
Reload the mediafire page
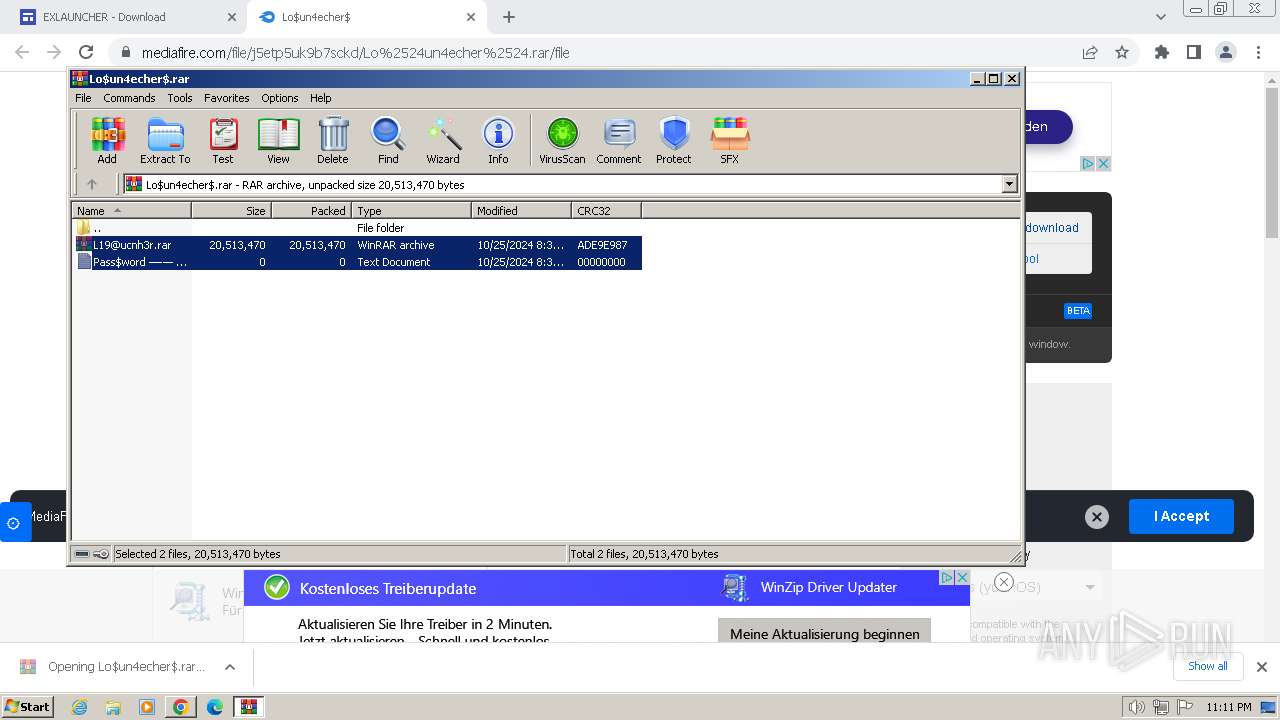click(x=86, y=52)
